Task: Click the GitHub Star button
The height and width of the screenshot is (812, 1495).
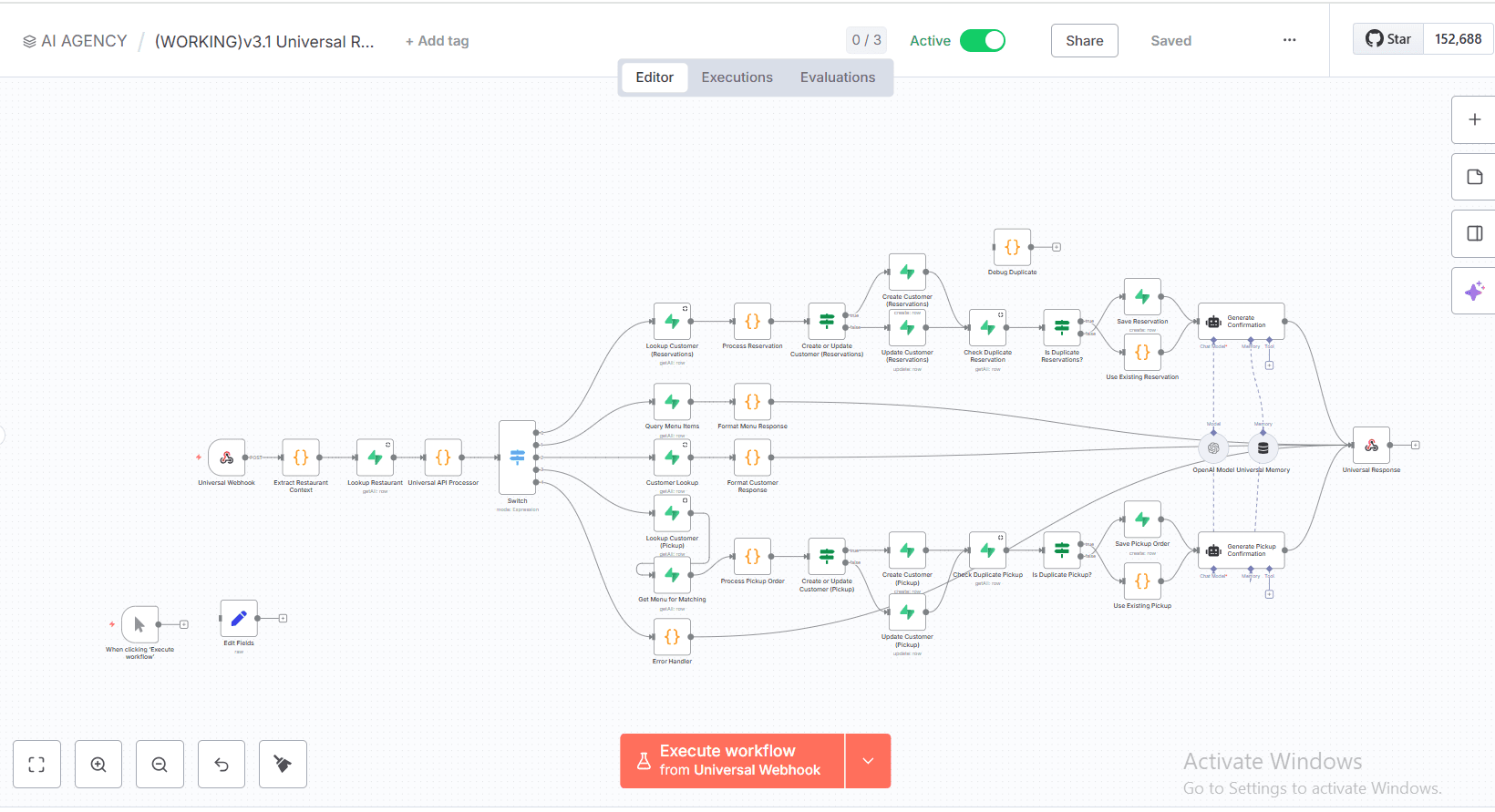Action: 1388,39
